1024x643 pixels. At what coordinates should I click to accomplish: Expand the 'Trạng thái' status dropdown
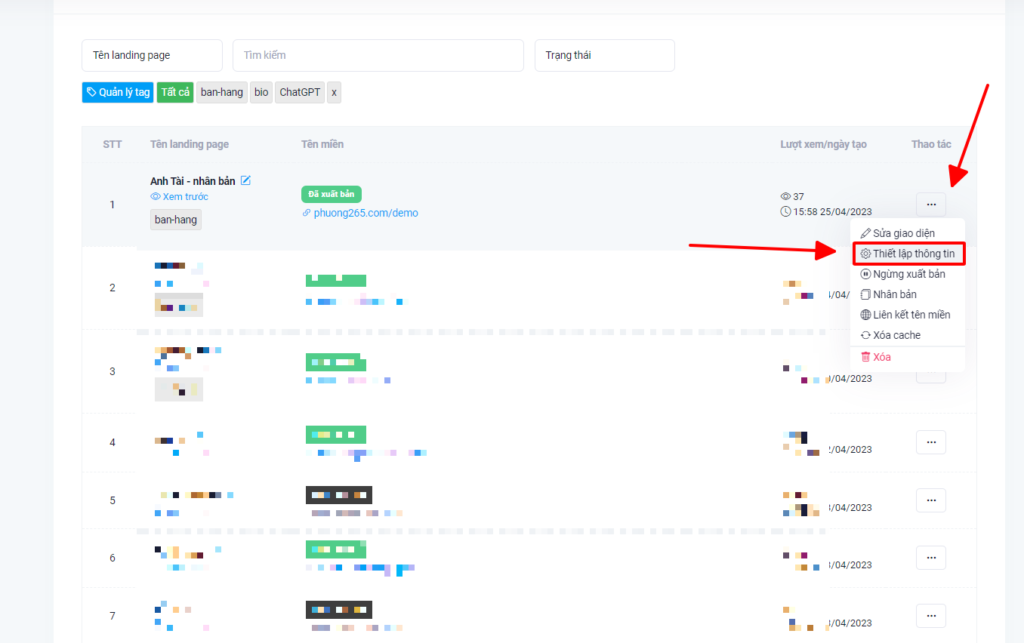pyautogui.click(x=604, y=56)
